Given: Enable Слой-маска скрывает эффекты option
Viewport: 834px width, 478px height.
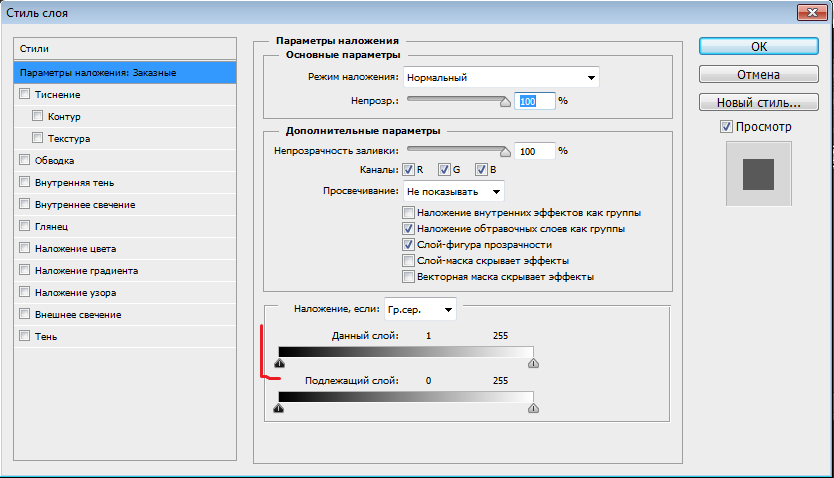Looking at the screenshot, I should click(408, 260).
